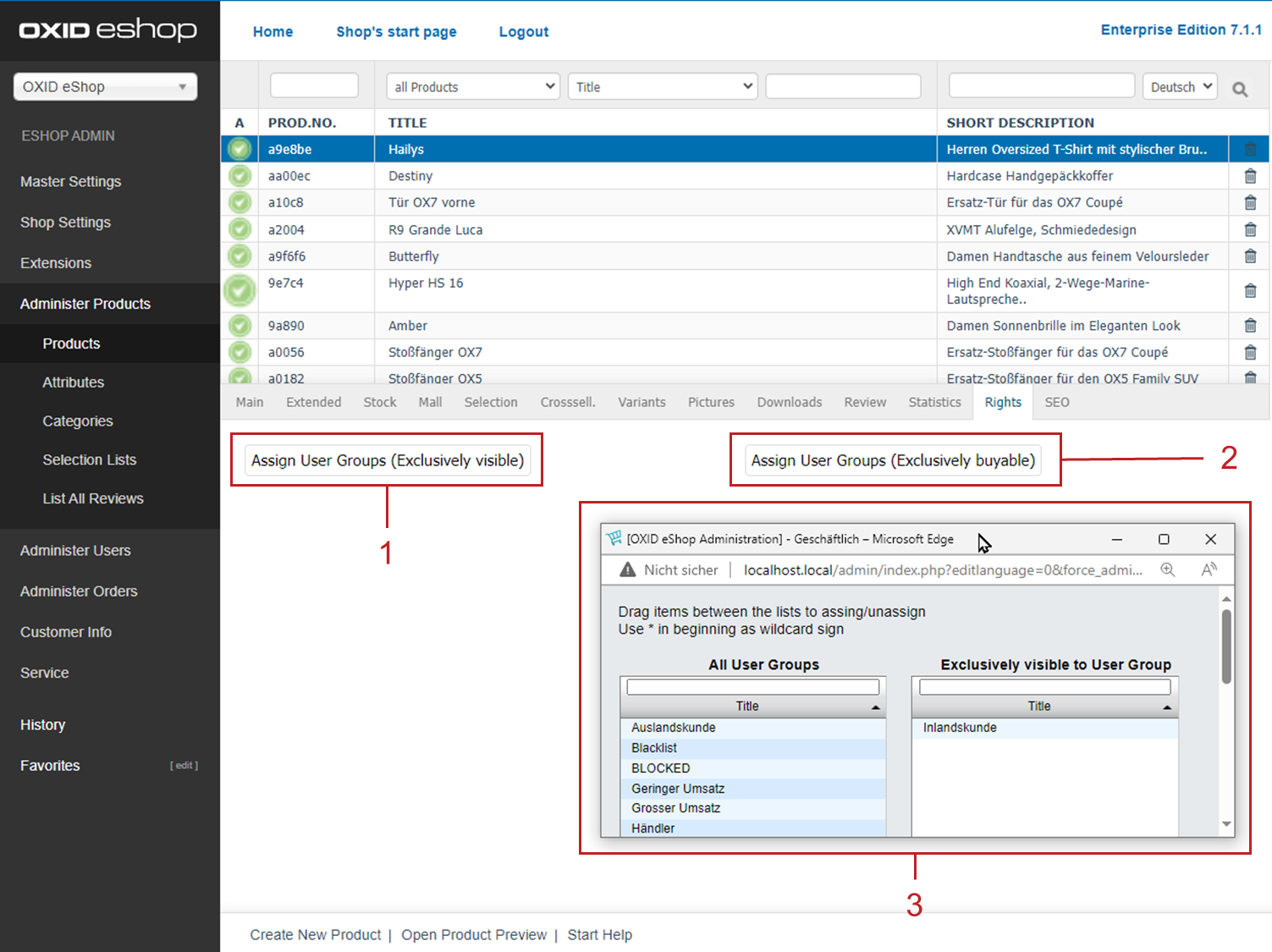Viewport: 1272px width, 952px height.
Task: Expand the OXID eShop shop selector
Action: point(105,86)
